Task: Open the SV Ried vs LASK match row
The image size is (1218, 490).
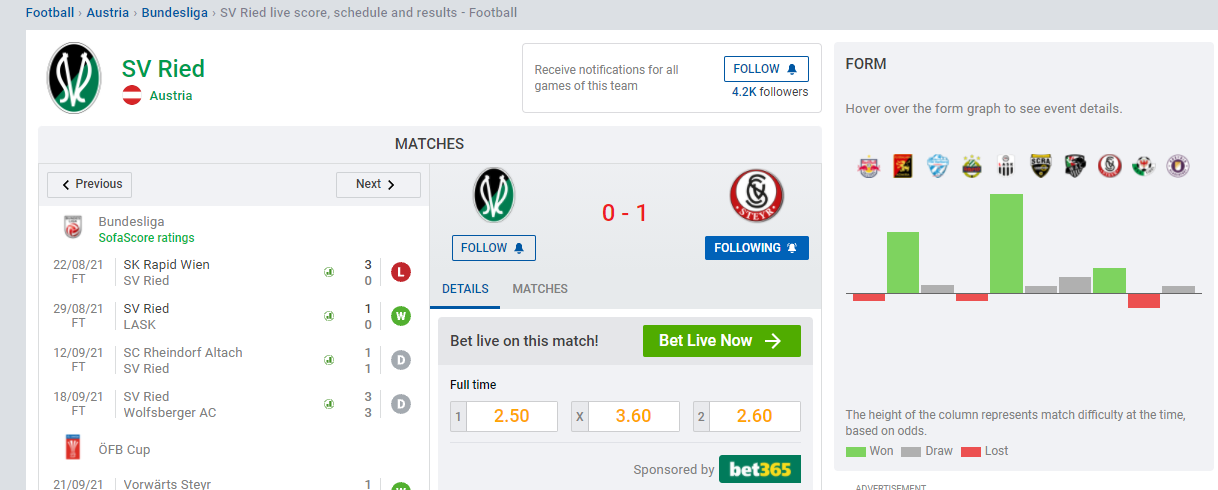Action: point(233,316)
